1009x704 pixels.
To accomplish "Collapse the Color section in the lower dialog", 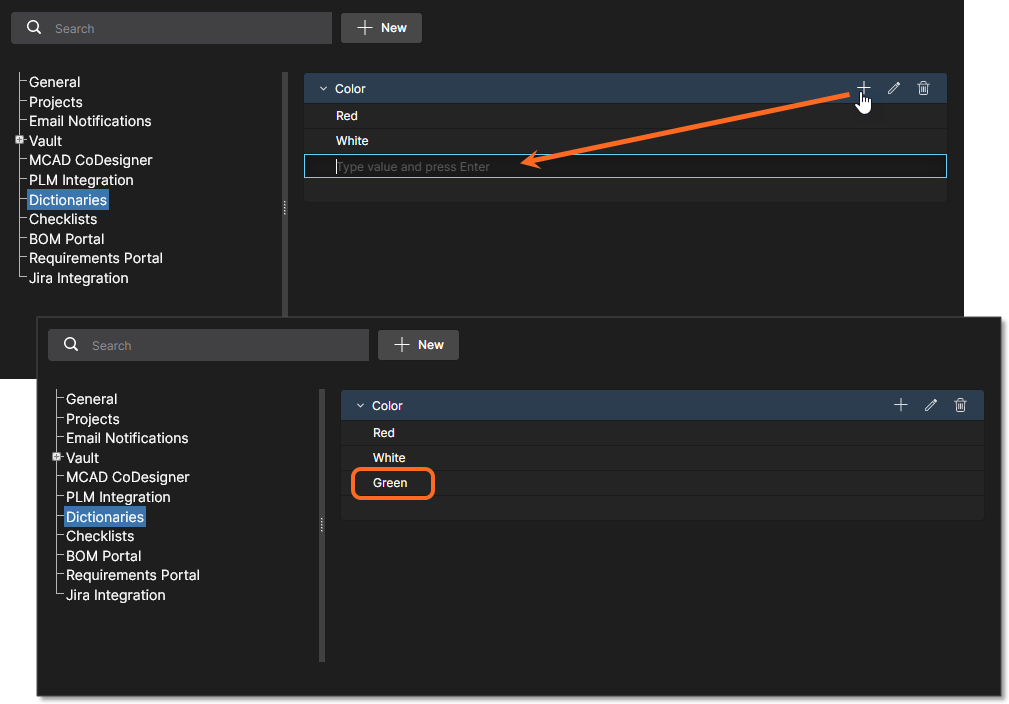I will coord(360,405).
